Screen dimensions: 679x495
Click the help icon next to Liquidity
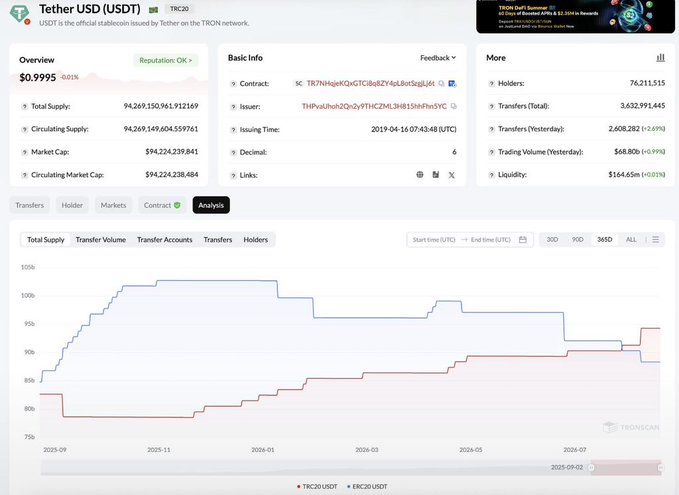pos(491,175)
